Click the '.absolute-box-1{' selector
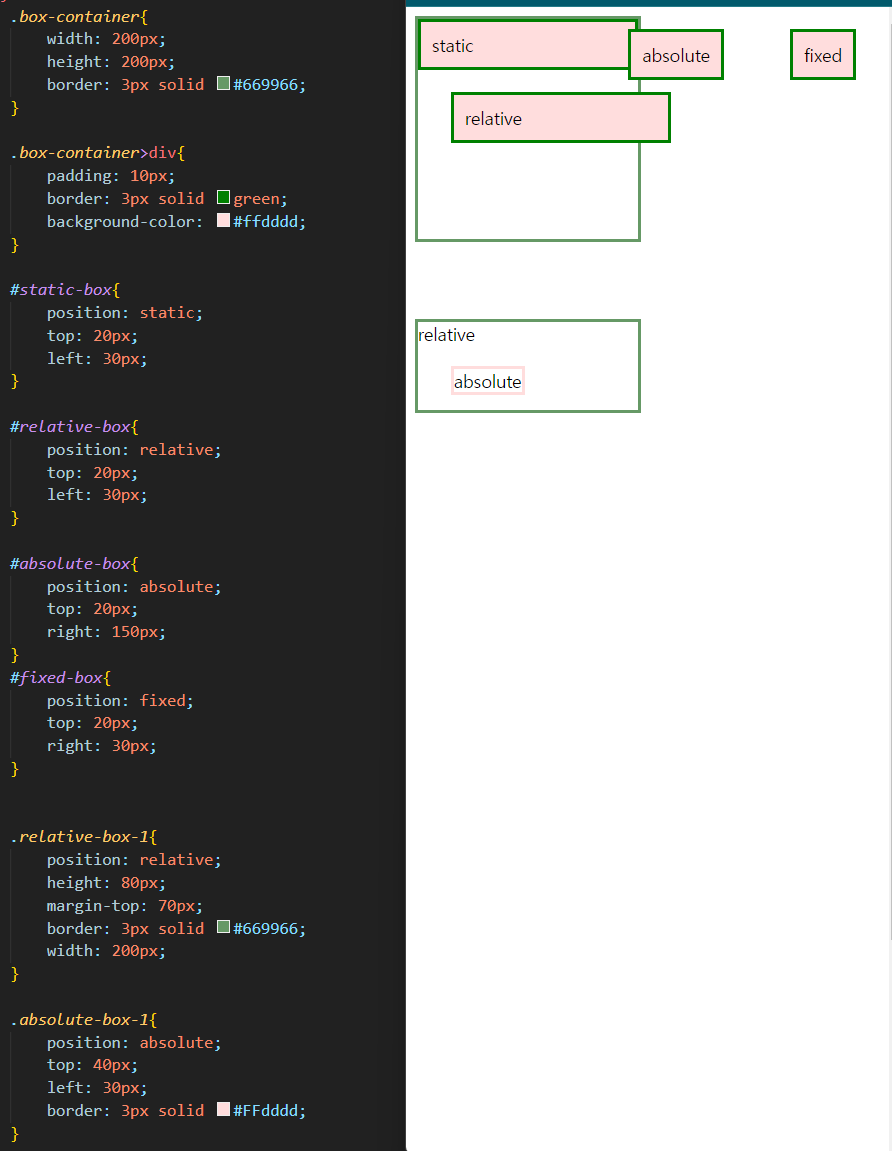This screenshot has width=892, height=1151. tap(84, 1020)
